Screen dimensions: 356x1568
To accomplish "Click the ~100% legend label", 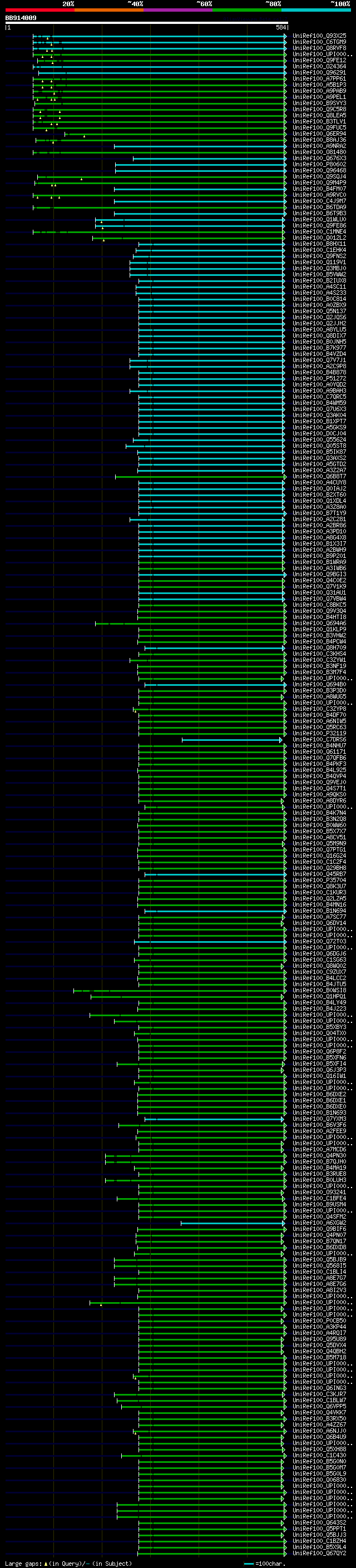I will (x=340, y=4).
